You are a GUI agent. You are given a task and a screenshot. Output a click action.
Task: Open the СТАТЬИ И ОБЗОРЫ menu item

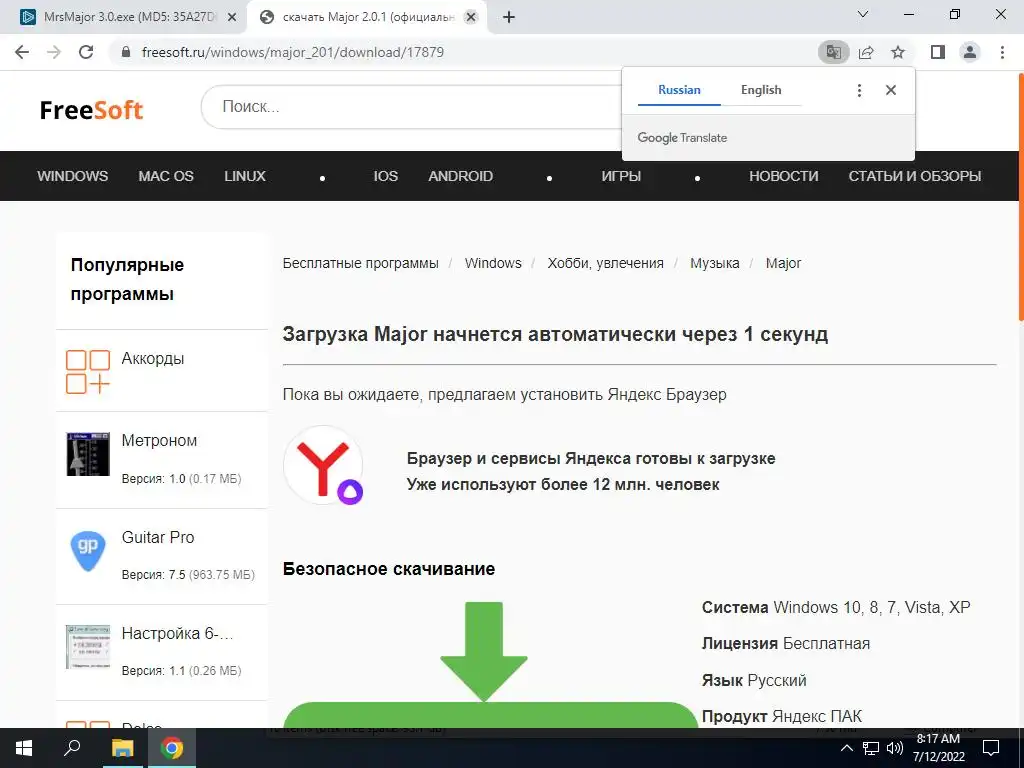(915, 176)
